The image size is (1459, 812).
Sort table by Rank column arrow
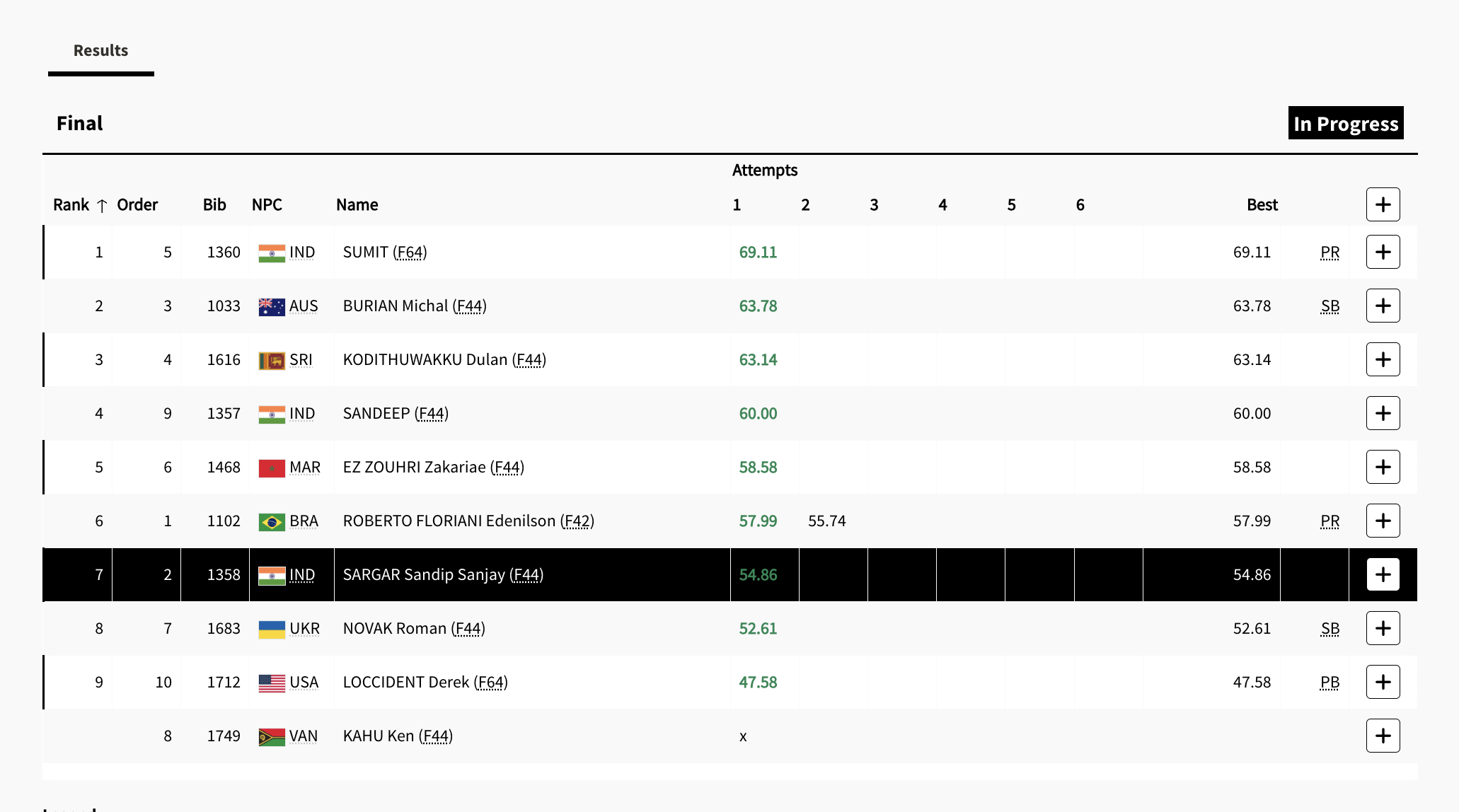[x=102, y=206]
